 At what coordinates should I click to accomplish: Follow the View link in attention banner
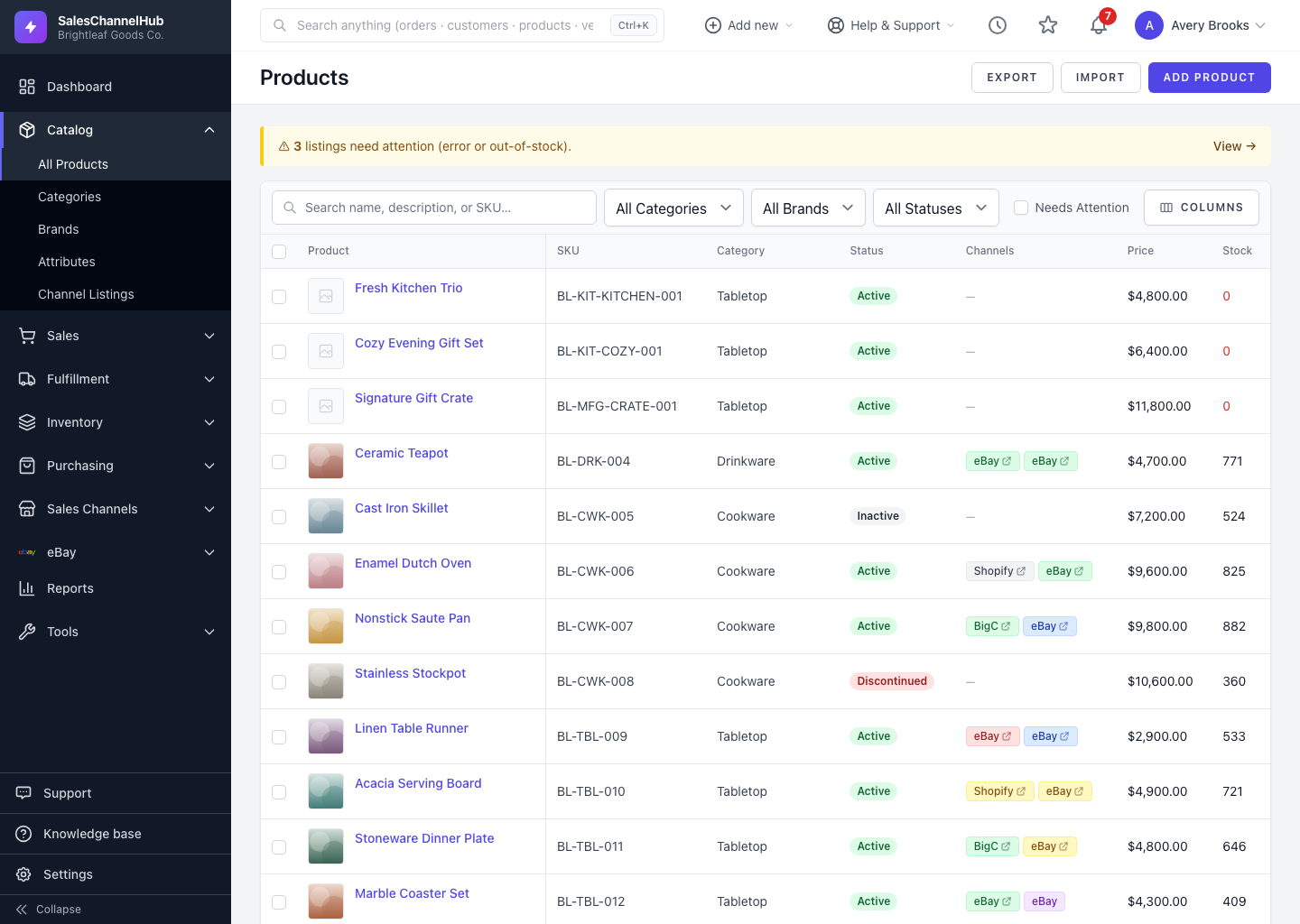[x=1235, y=146]
